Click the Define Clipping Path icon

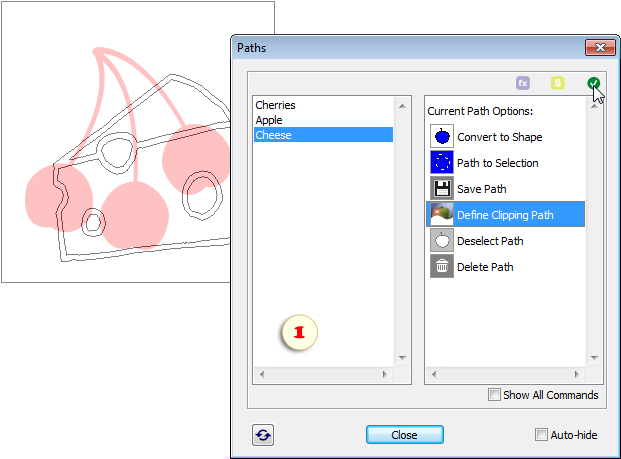[x=442, y=214]
